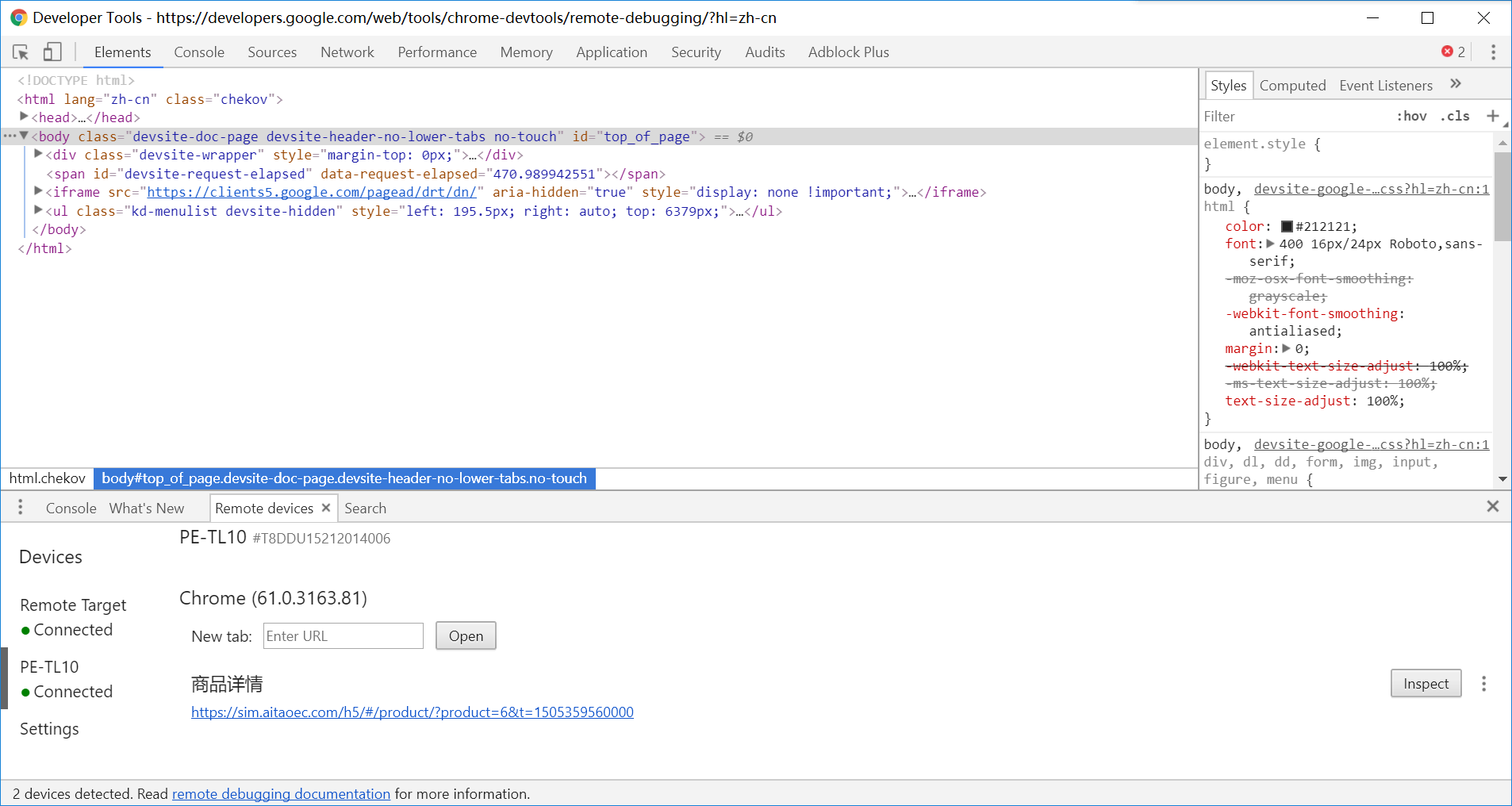
Task: Open drawer three-dot menu beside Console
Action: point(21,508)
